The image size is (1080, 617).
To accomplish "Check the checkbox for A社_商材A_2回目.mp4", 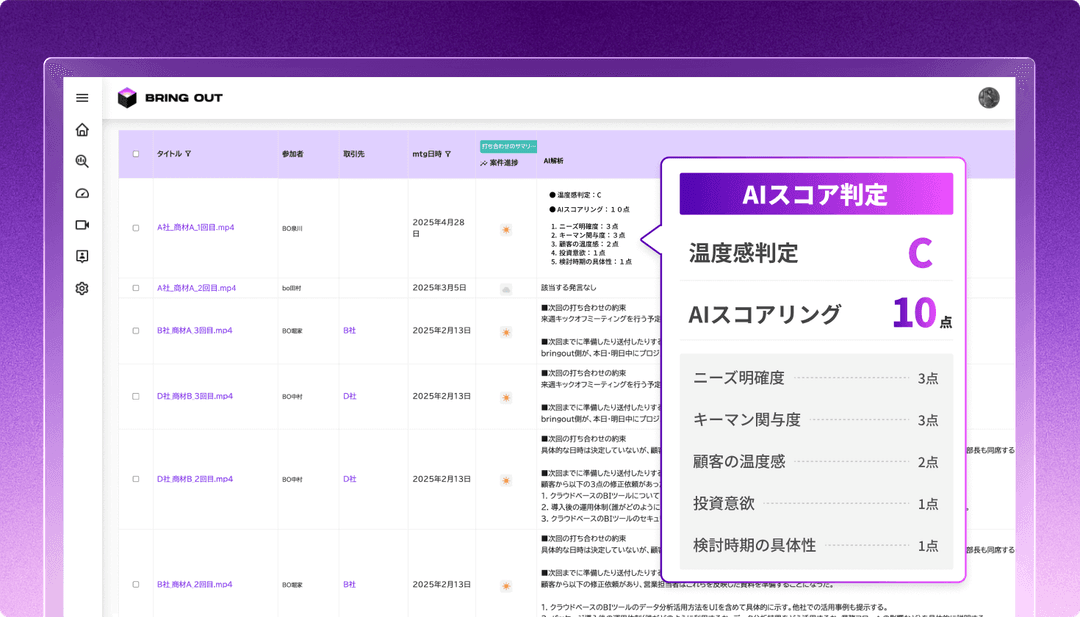I will [137, 287].
